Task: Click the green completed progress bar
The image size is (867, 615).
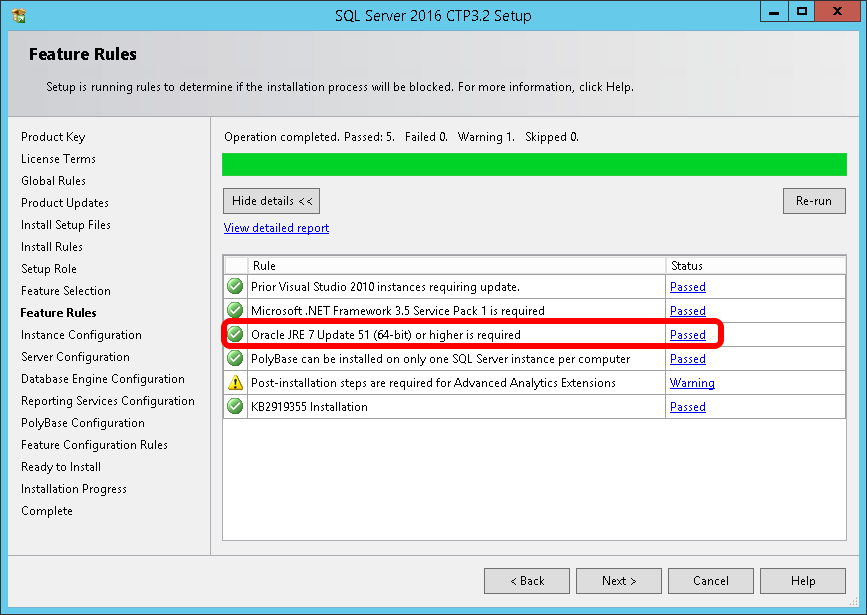Action: click(534, 165)
